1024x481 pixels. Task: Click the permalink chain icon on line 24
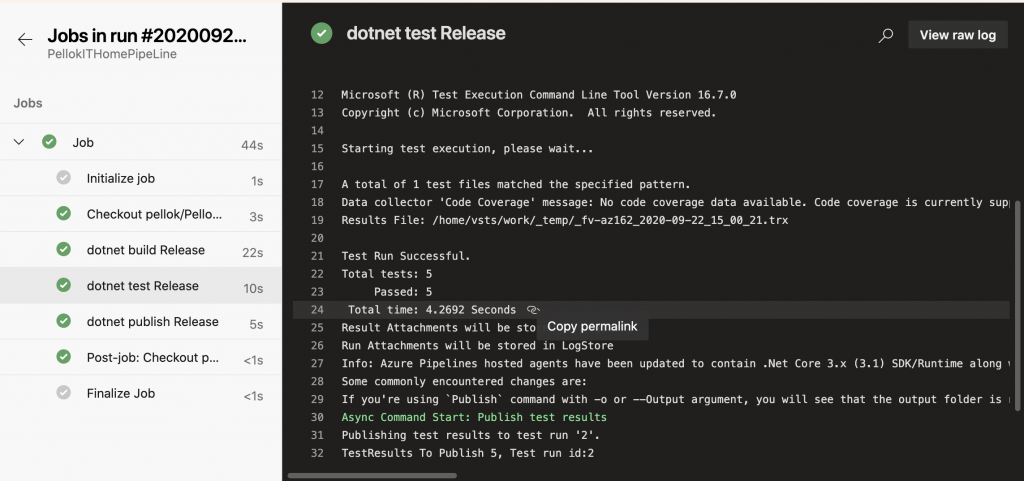(x=533, y=310)
